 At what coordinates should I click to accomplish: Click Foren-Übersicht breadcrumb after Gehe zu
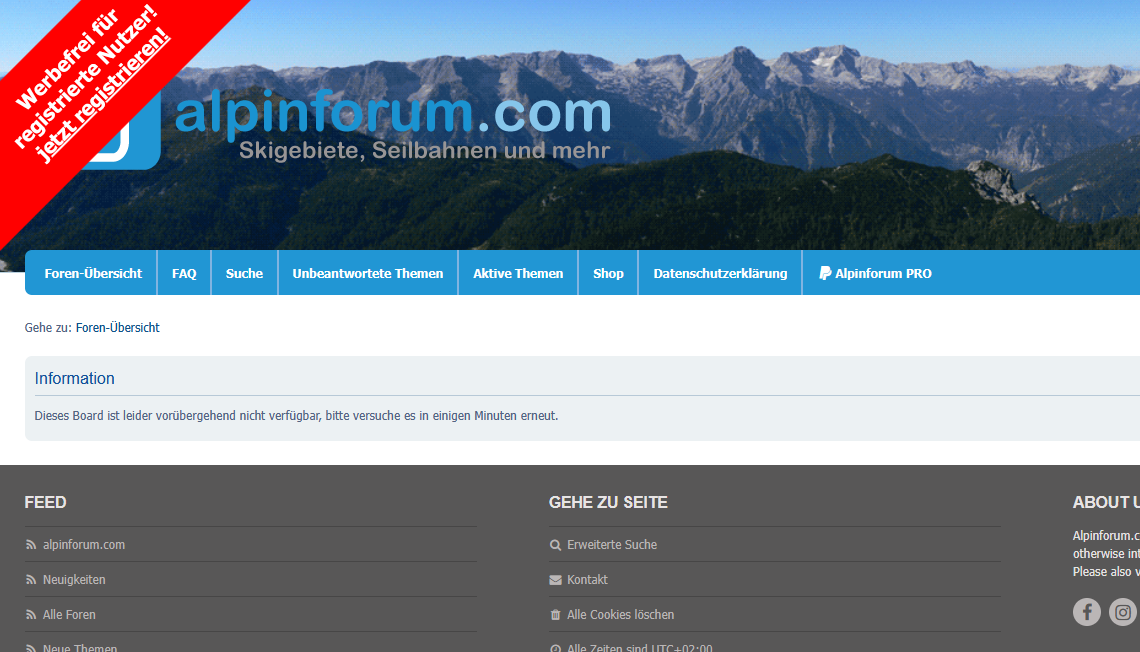point(117,328)
